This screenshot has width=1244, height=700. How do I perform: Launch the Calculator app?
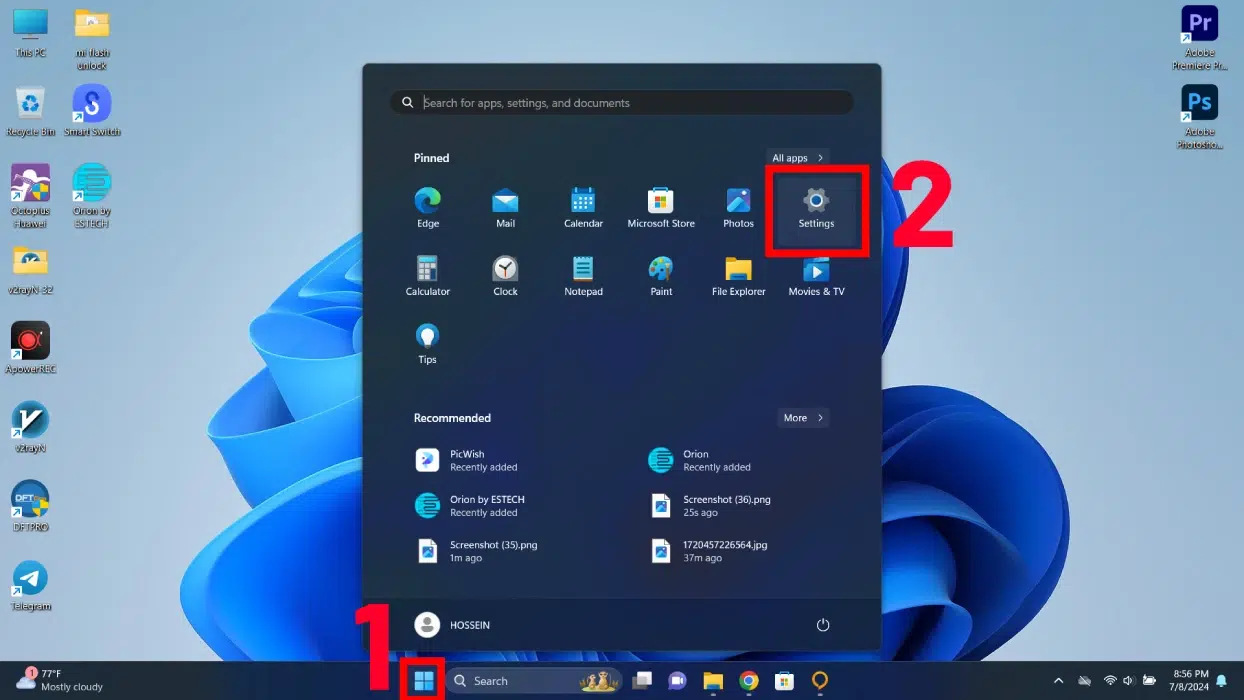point(428,276)
